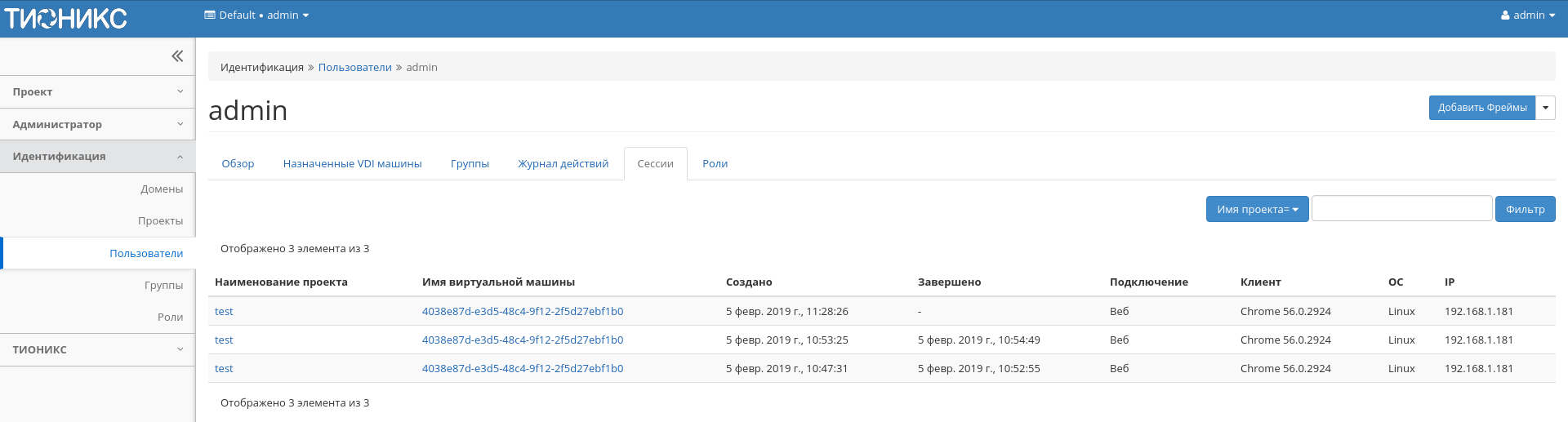Image resolution: width=1568 pixels, height=422 pixels.
Task: Collapse the sidebar with double-chevron icon
Action: coord(177,56)
